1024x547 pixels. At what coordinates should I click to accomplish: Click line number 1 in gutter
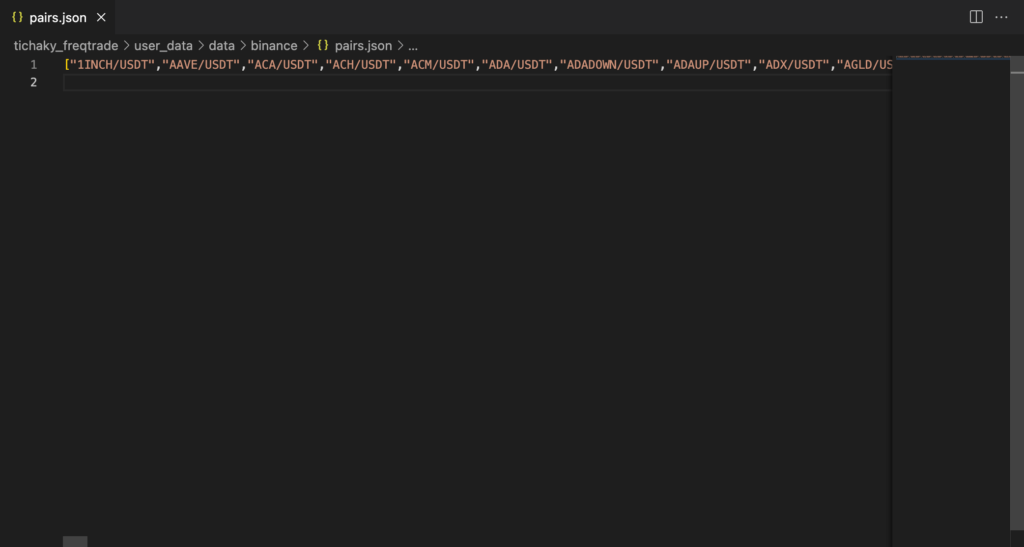(33, 65)
